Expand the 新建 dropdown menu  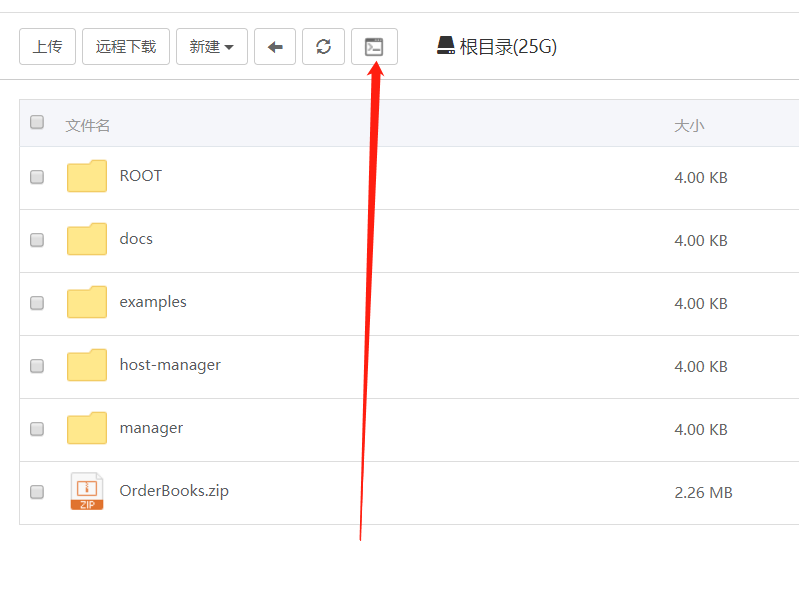coord(212,47)
